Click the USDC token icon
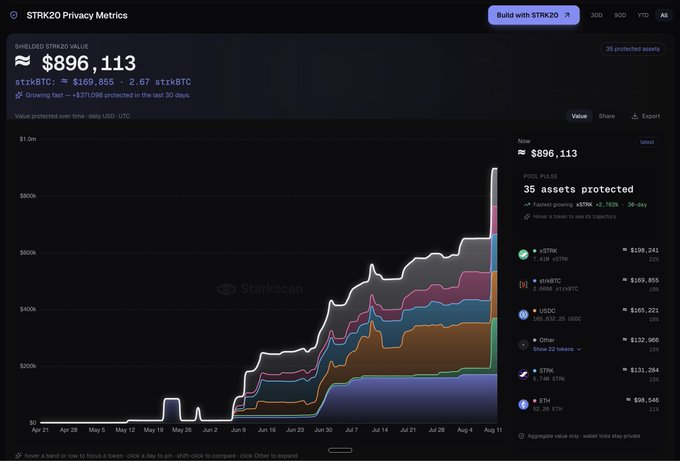Viewport: 680px width, 461px height. pos(523,314)
